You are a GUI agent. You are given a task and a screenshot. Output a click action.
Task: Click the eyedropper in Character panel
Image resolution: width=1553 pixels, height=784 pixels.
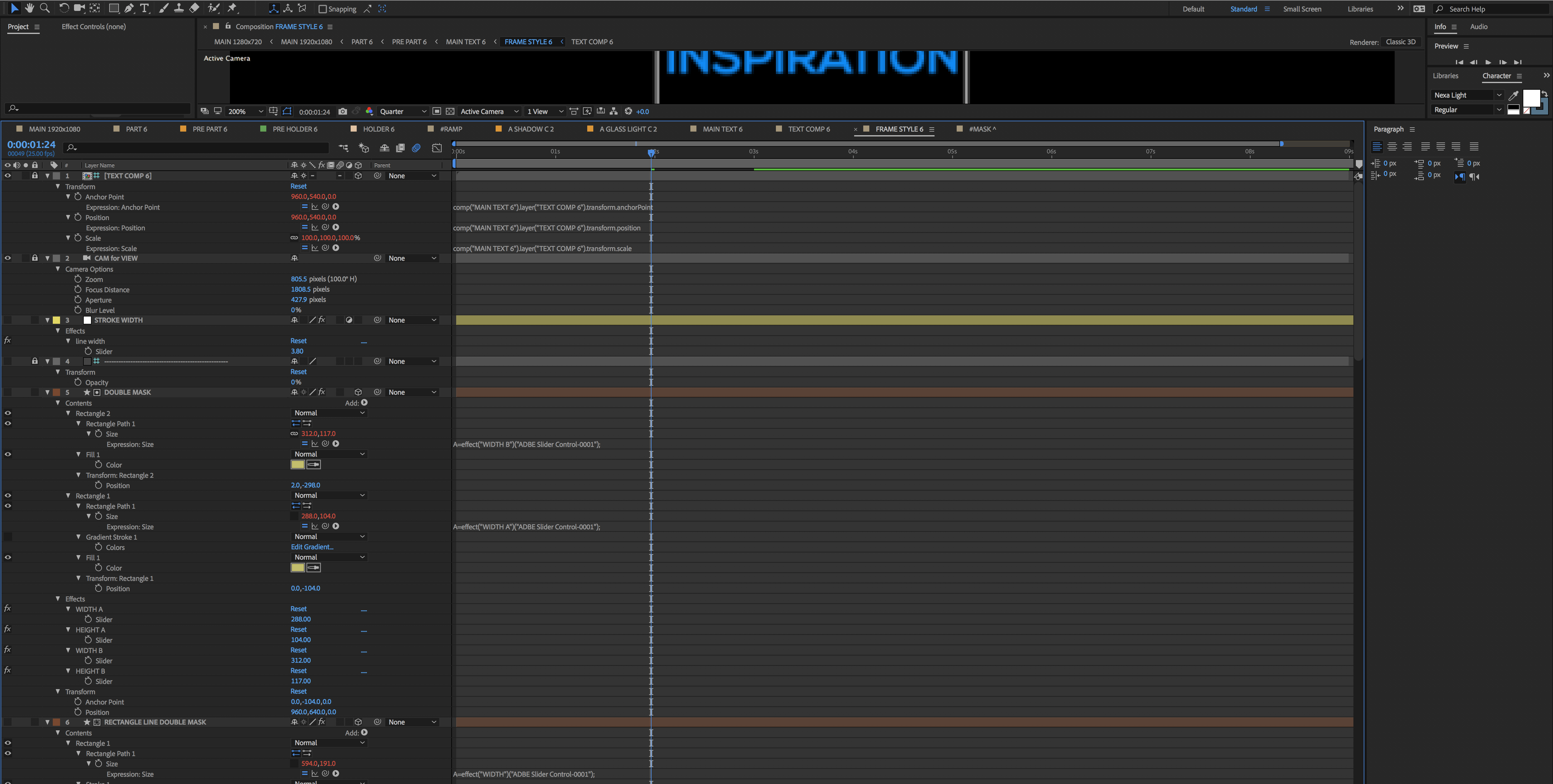pyautogui.click(x=1513, y=95)
